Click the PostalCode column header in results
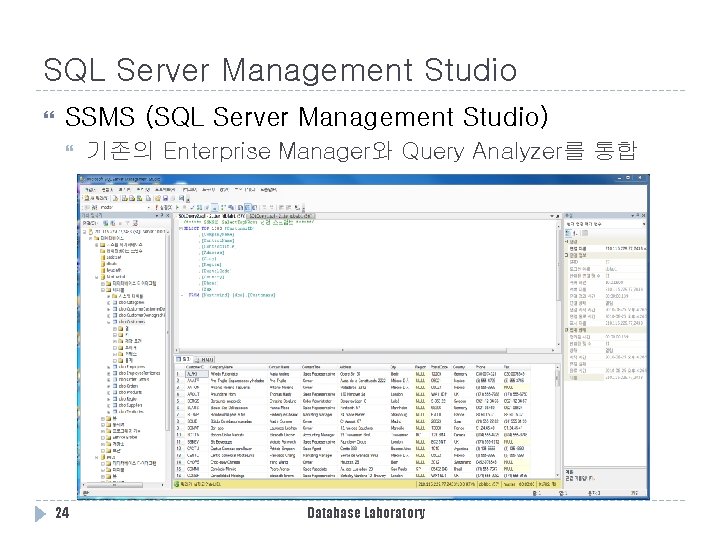Viewport: 720px width, 540px height. [x=441, y=367]
